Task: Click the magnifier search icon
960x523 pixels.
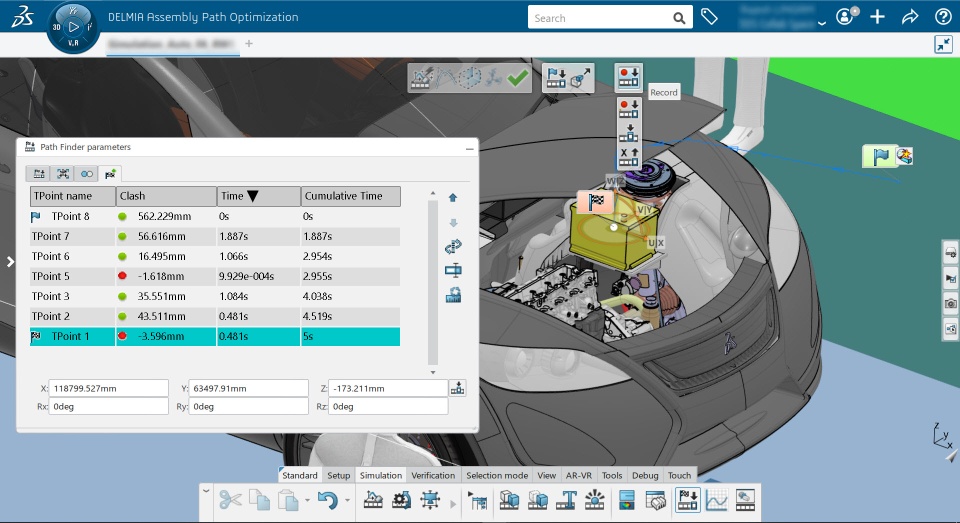Action: (x=679, y=18)
